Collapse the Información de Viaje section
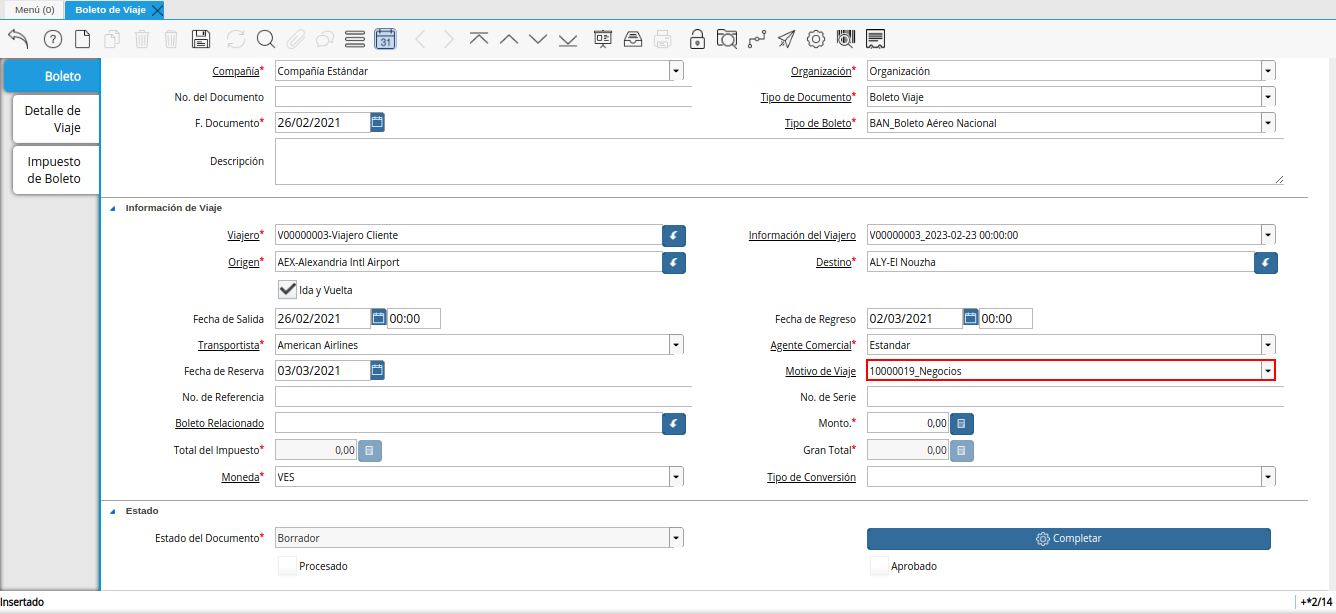Image resolution: width=1336 pixels, height=614 pixels. tap(112, 208)
